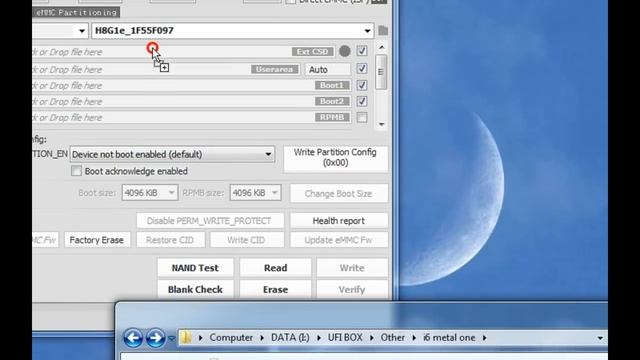This screenshot has width=640, height=360.
Task: Open the recent pages dropdown in Explorer
Action: [x=171, y=338]
